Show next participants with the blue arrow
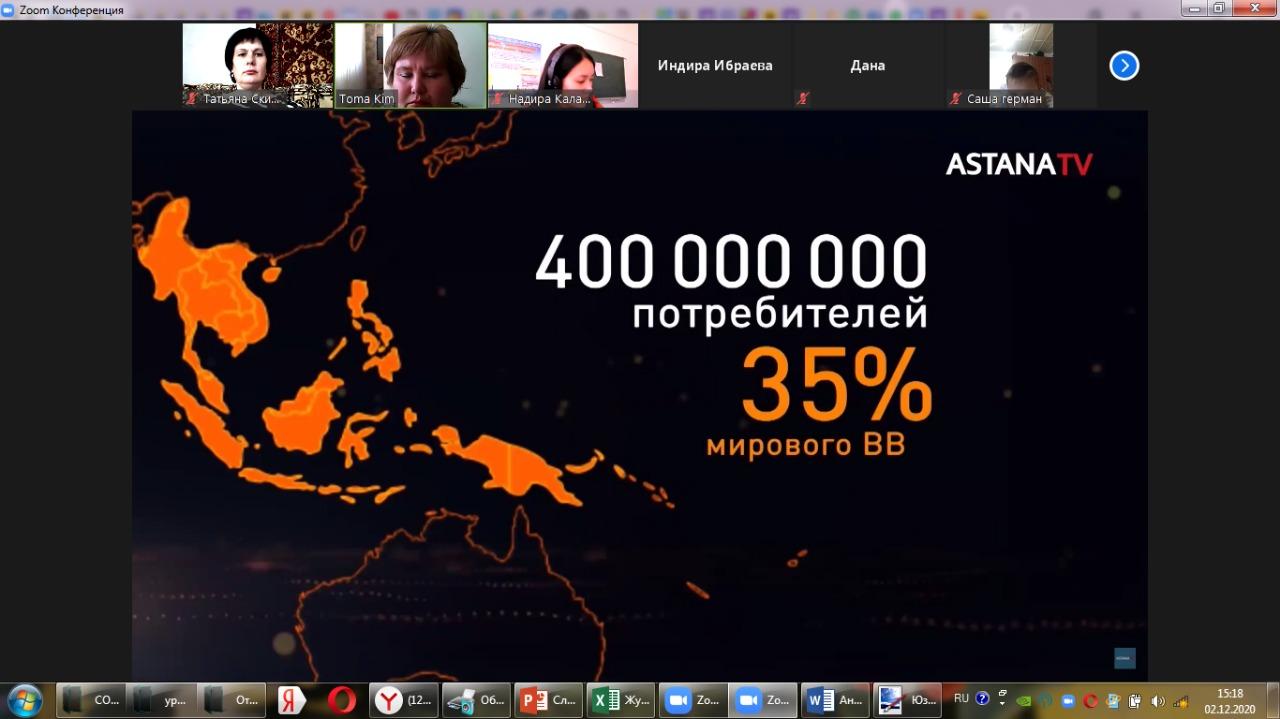 coord(1124,66)
